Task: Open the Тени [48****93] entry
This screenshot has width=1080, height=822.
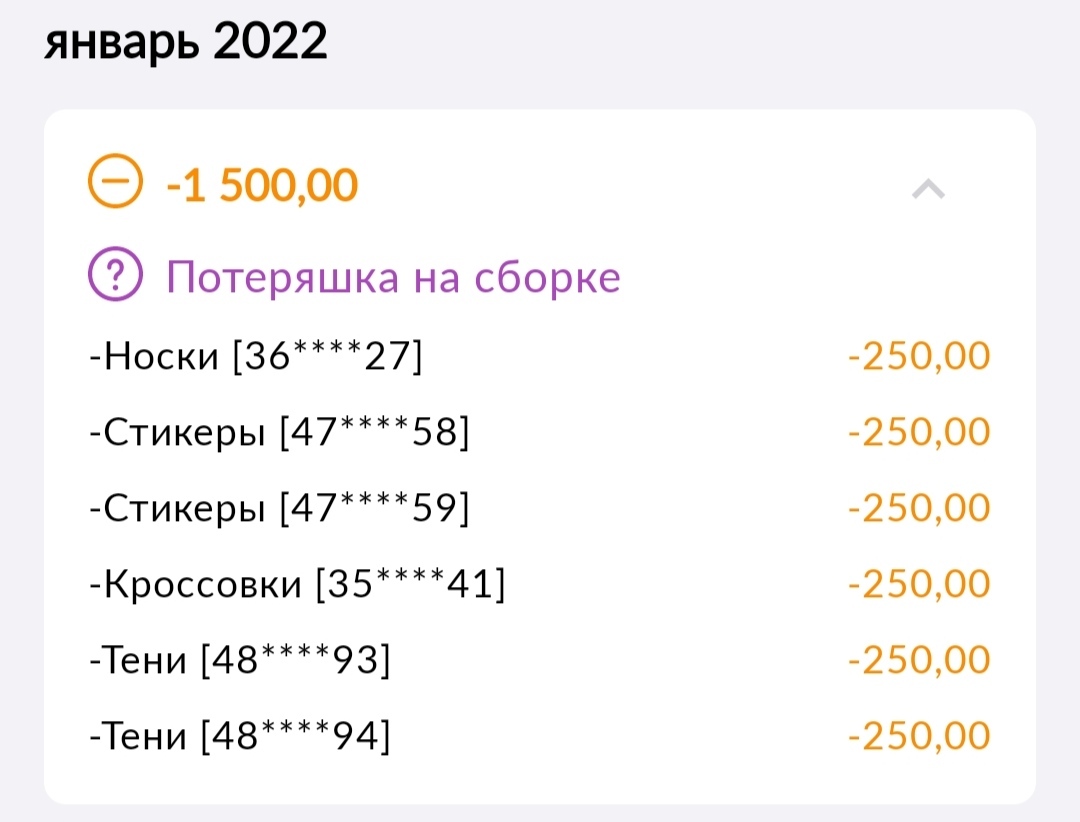Action: tap(240, 661)
